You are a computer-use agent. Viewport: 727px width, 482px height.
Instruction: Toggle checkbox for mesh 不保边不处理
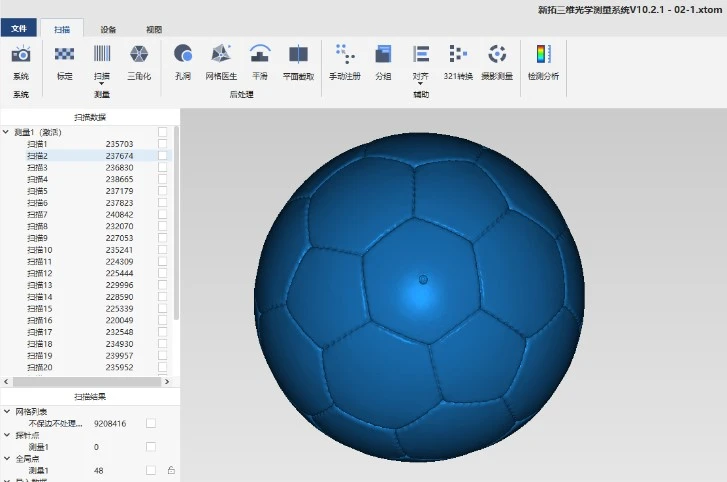click(x=151, y=423)
